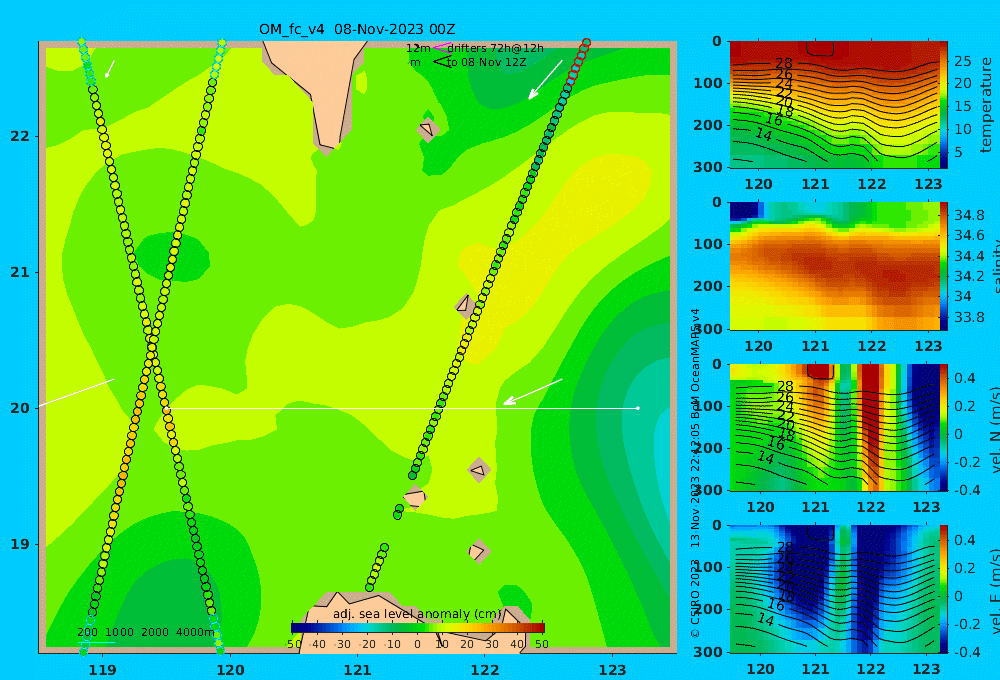
Task: Open the northward velocity section panel
Action: point(834,427)
